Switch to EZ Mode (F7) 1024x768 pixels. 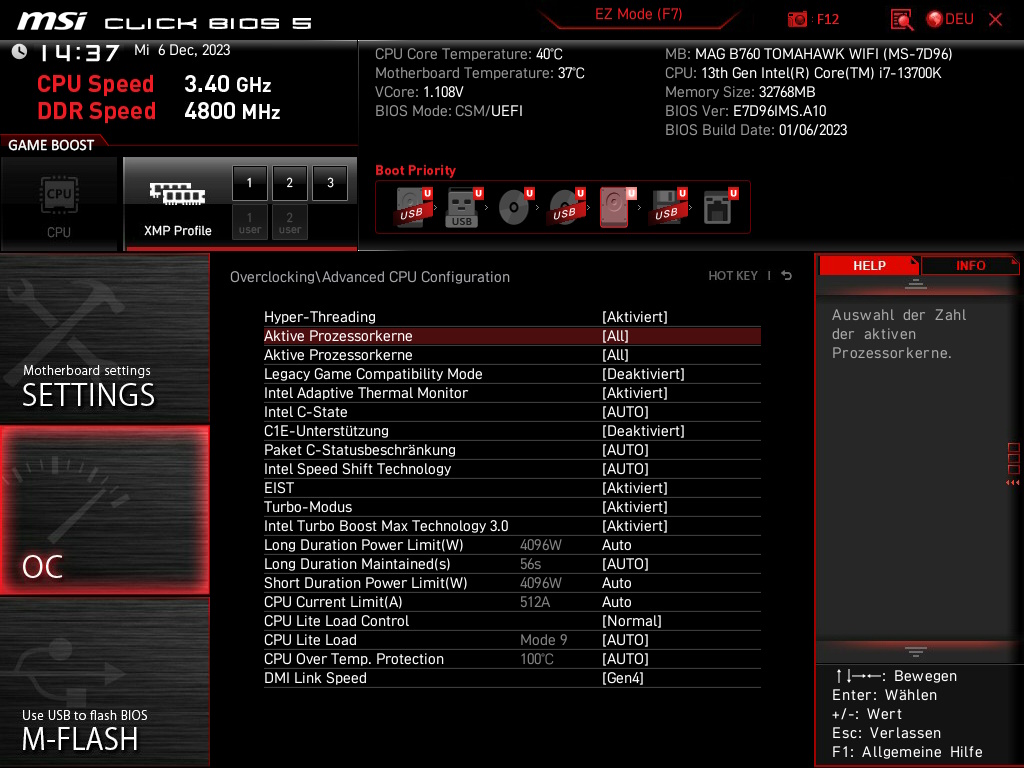pyautogui.click(x=638, y=14)
